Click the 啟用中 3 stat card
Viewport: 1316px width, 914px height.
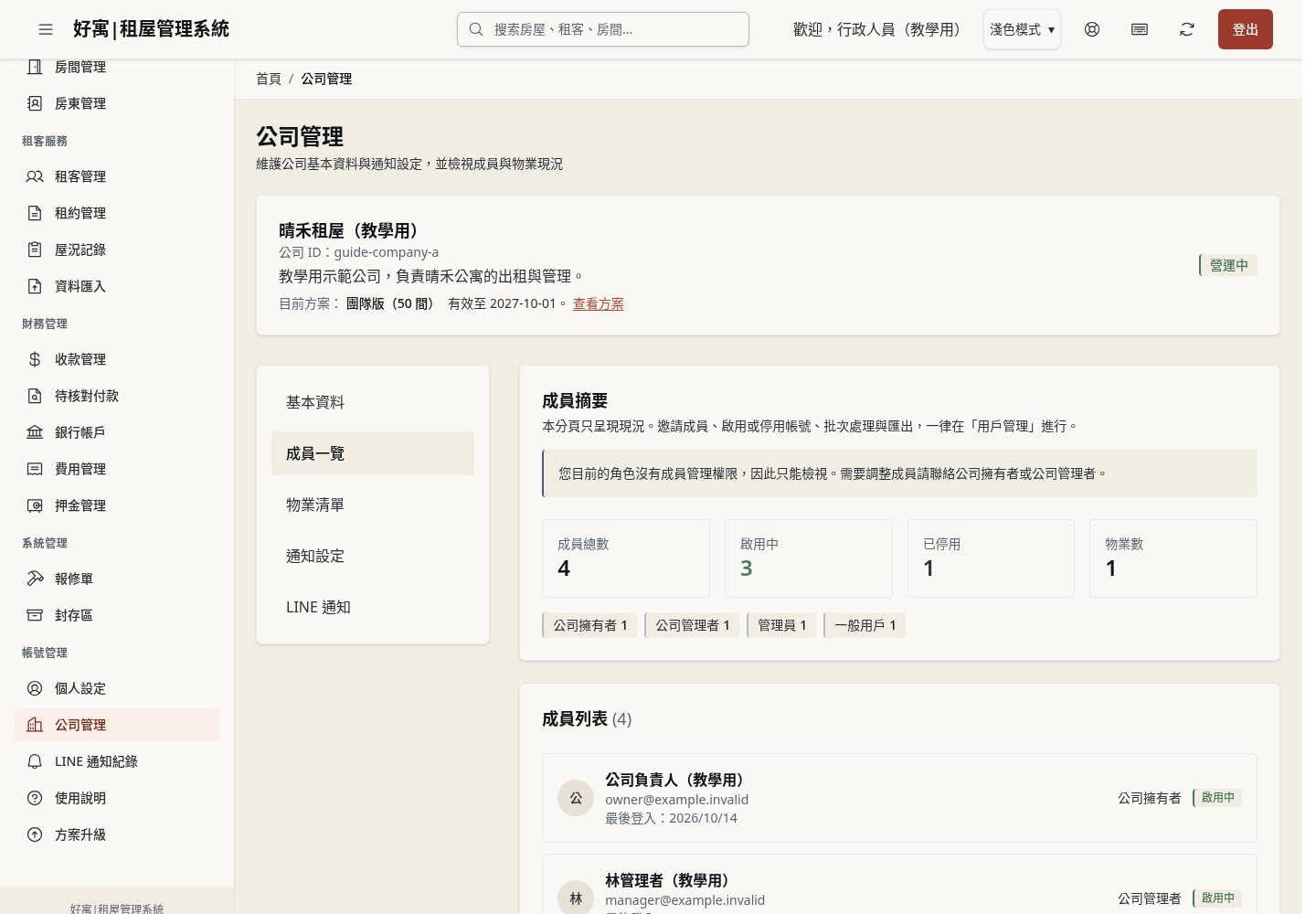pos(809,558)
